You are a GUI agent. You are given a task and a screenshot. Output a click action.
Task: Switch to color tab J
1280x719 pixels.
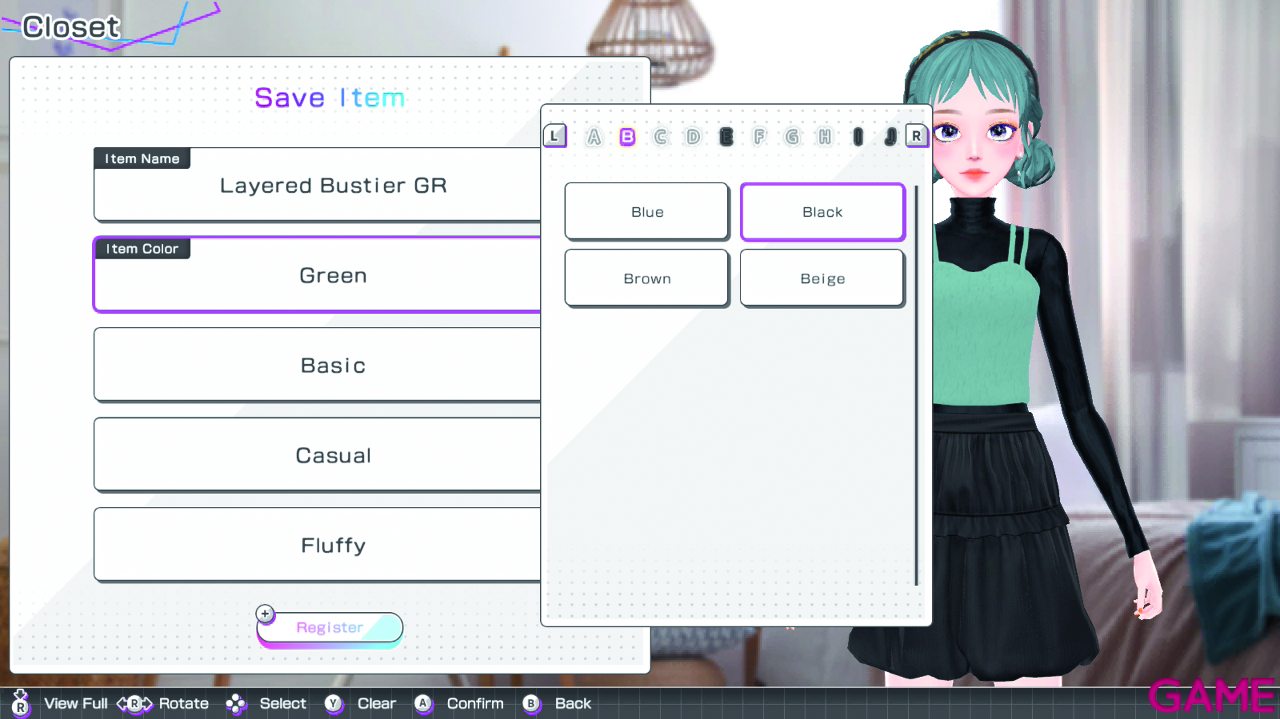coord(890,137)
